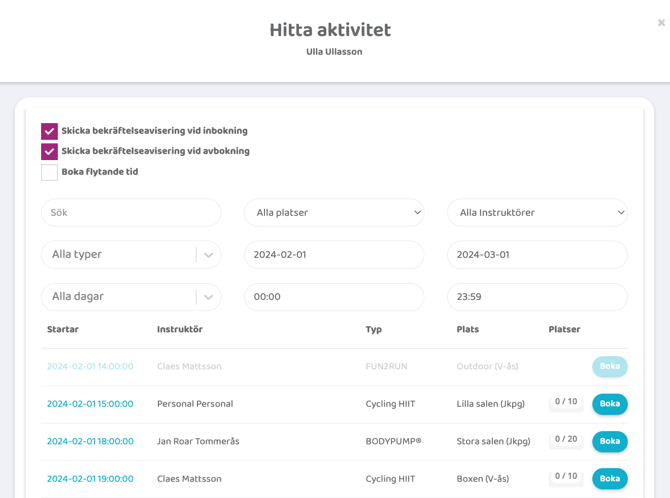
Task: Open the Alla platser dropdown
Action: (334, 213)
